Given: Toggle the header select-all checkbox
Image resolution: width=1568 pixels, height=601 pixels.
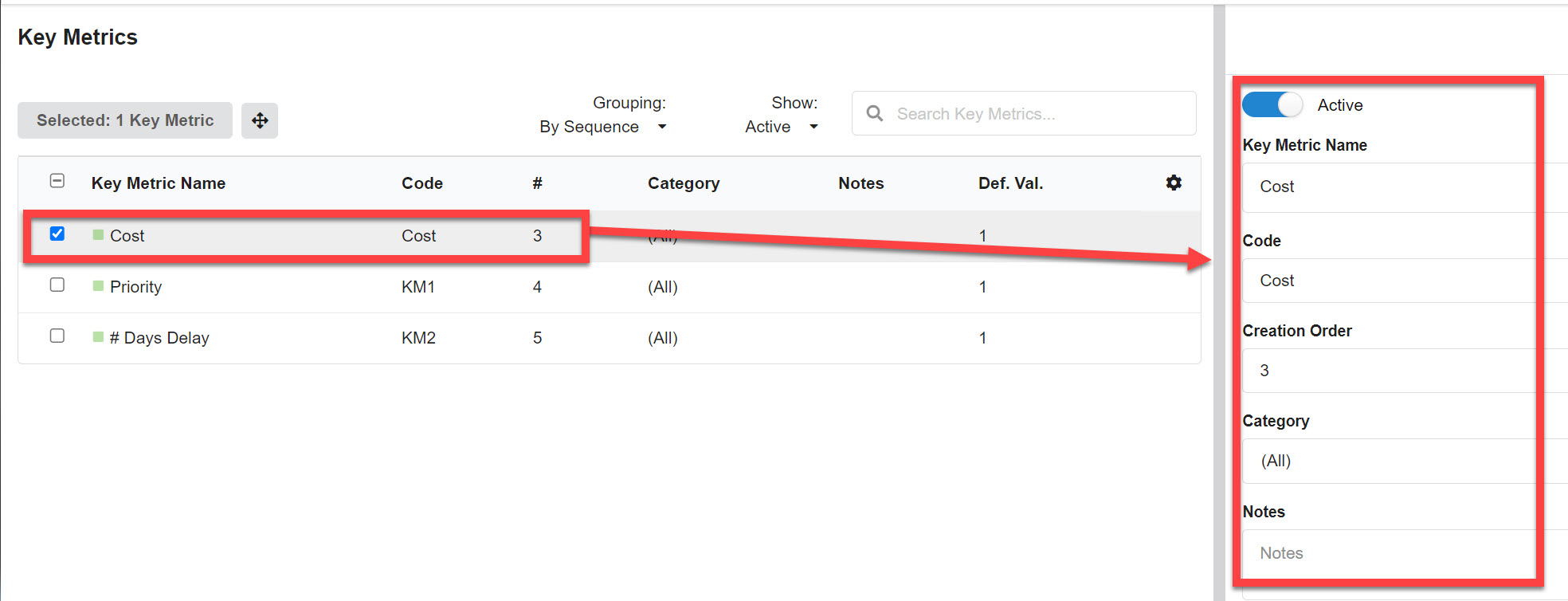Looking at the screenshot, I should coord(57,181).
